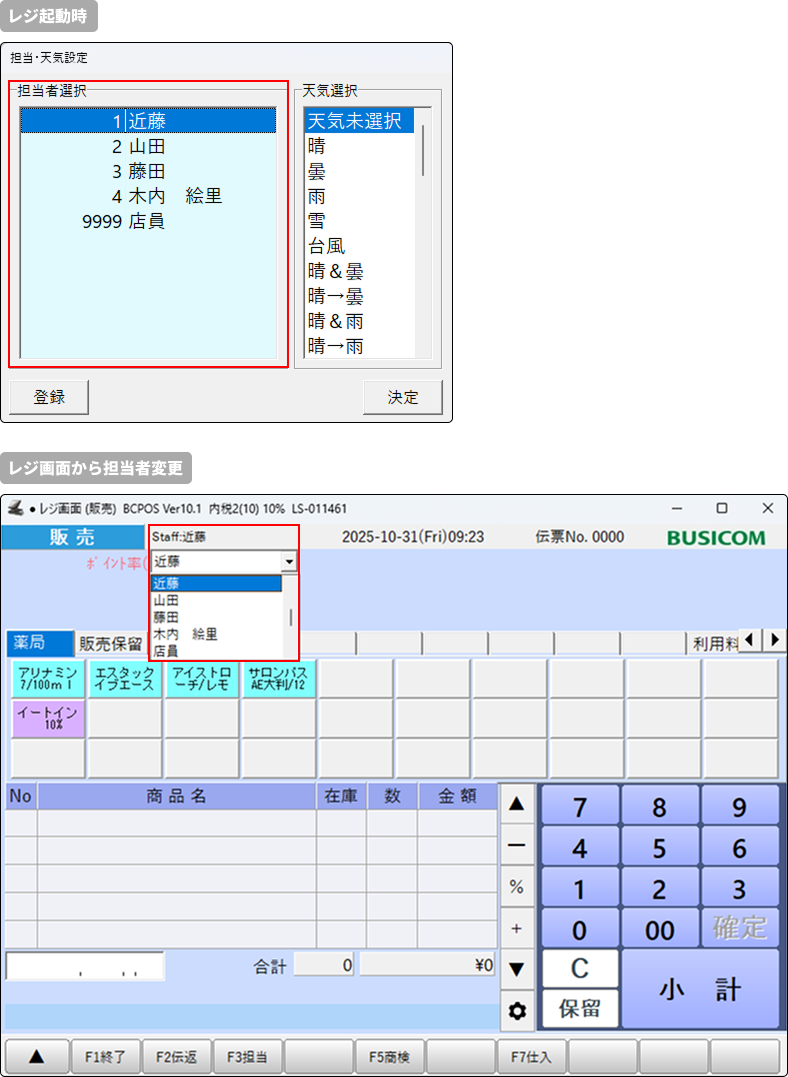Click the minus key beside the keypad

click(517, 846)
